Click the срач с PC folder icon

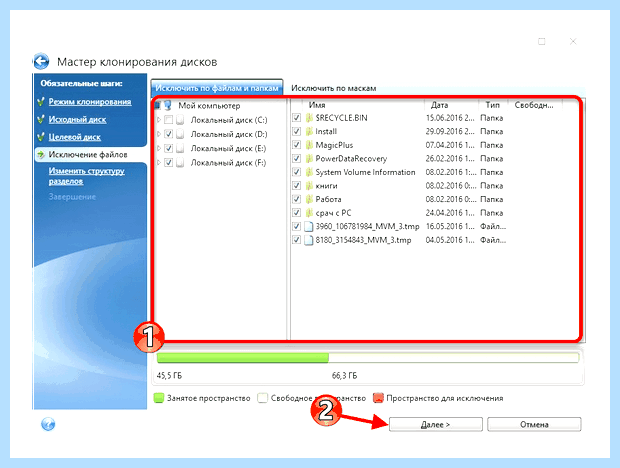coord(309,213)
